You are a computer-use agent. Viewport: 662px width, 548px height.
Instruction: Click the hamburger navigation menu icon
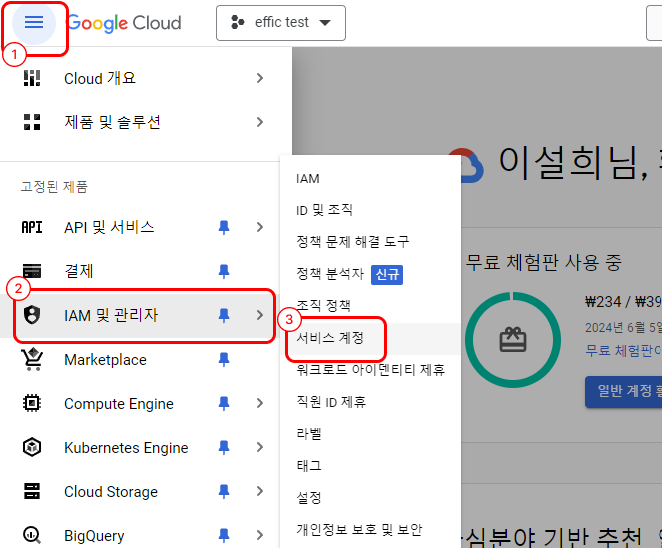point(34,23)
